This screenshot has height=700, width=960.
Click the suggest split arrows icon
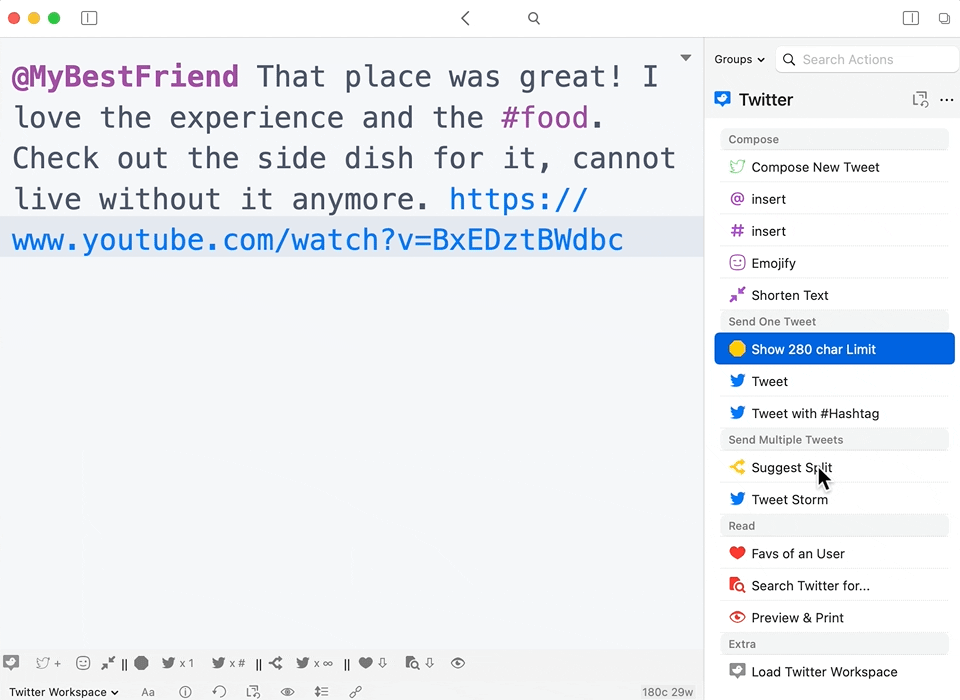click(x=276, y=663)
